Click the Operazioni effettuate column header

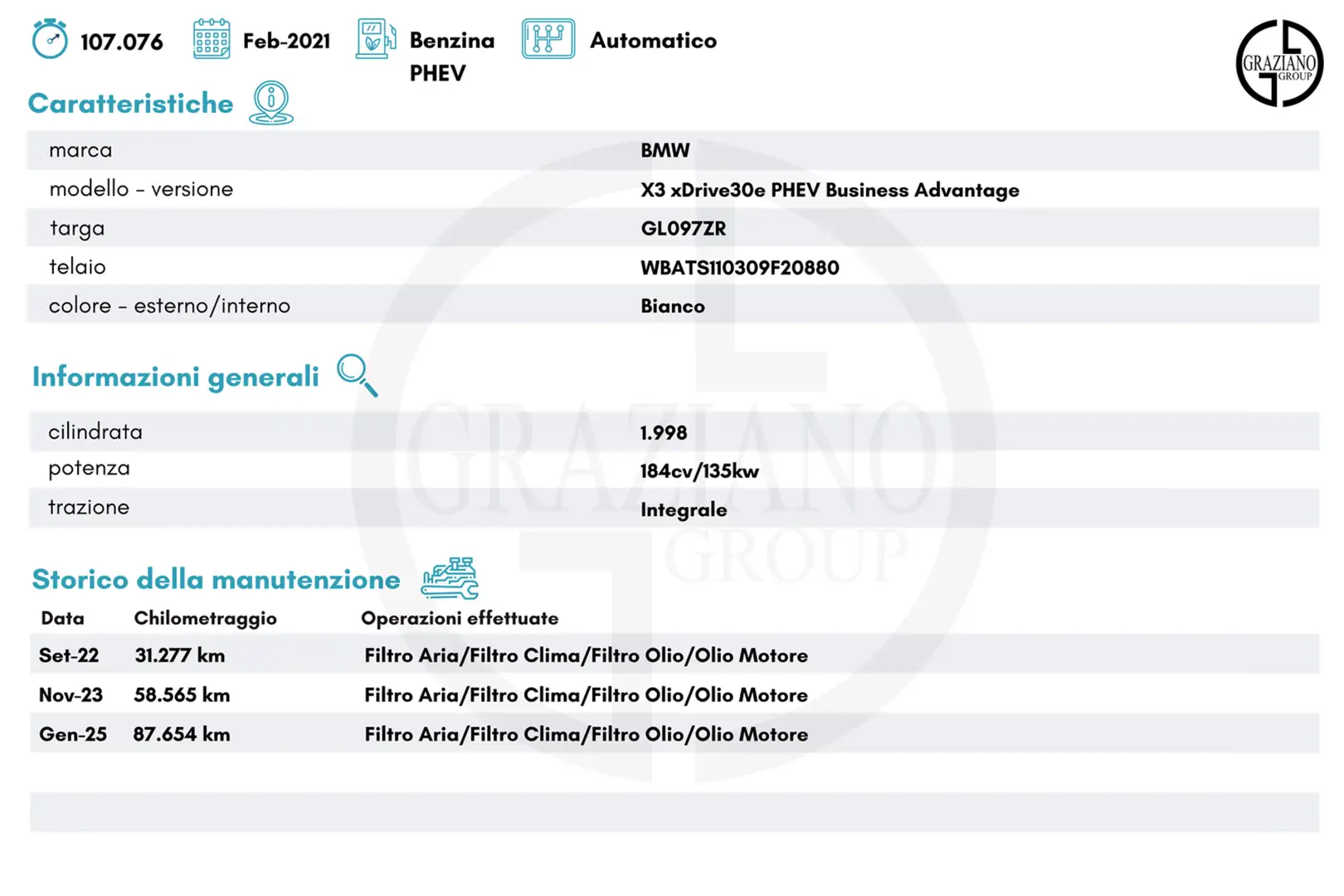(x=460, y=618)
